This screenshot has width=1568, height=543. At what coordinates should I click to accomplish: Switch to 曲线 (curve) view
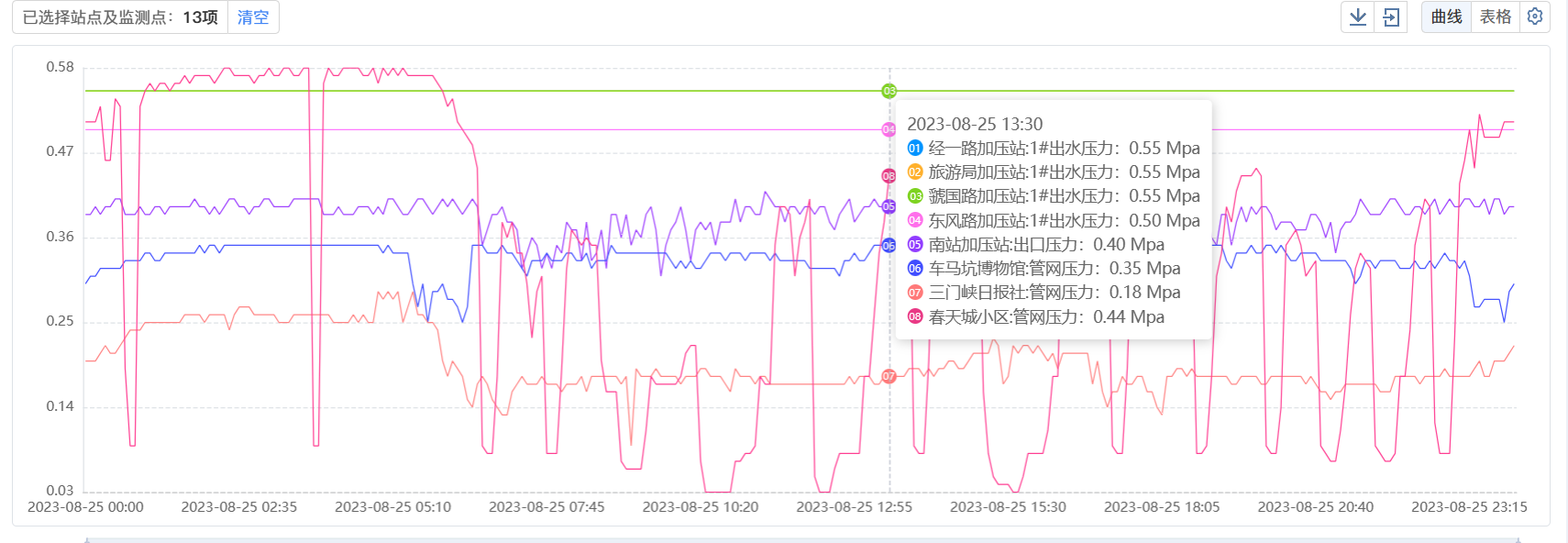tap(1446, 17)
